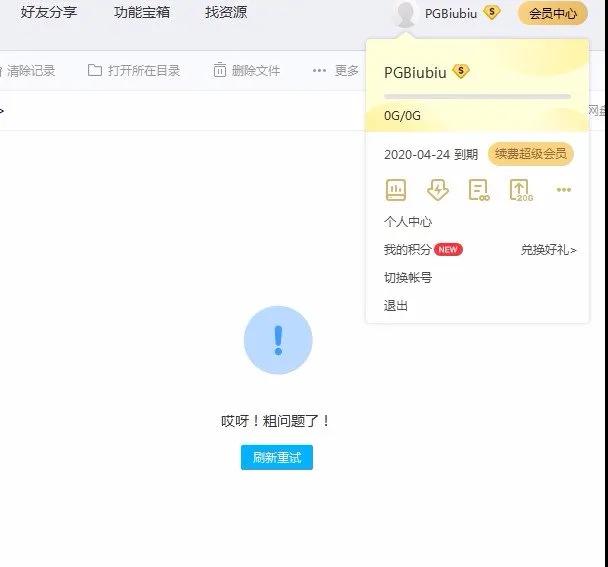Image resolution: width=608 pixels, height=567 pixels.
Task: Click the 续费超级会员 renew button
Action: (530, 154)
